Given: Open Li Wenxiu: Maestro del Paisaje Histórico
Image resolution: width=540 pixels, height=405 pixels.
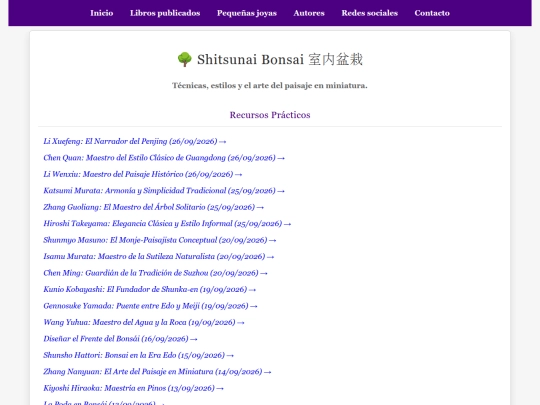Looking at the screenshot, I should click(x=143, y=174).
